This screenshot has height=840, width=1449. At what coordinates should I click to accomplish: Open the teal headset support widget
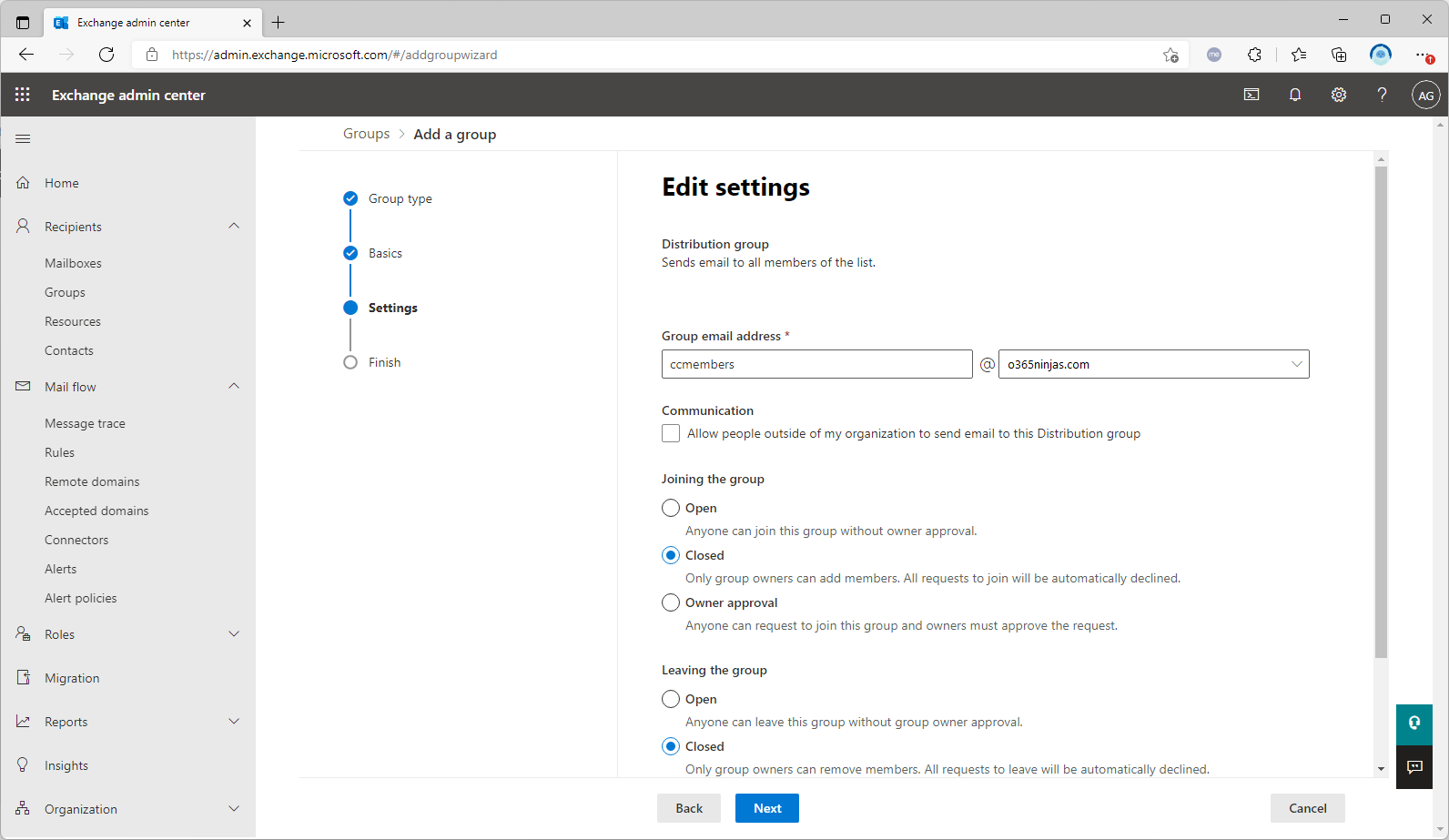click(1414, 724)
